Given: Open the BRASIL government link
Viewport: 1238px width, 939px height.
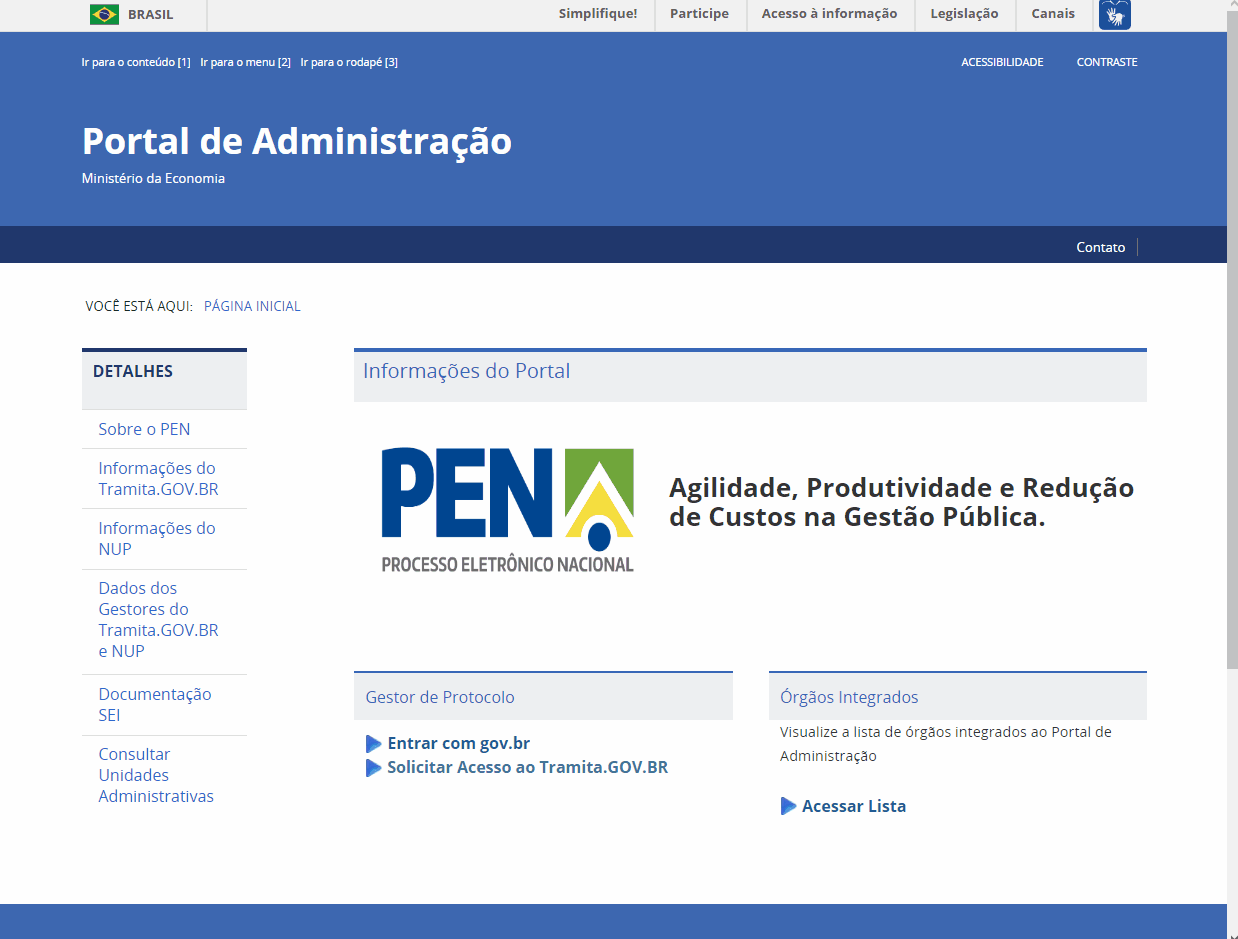Looking at the screenshot, I should (x=150, y=15).
